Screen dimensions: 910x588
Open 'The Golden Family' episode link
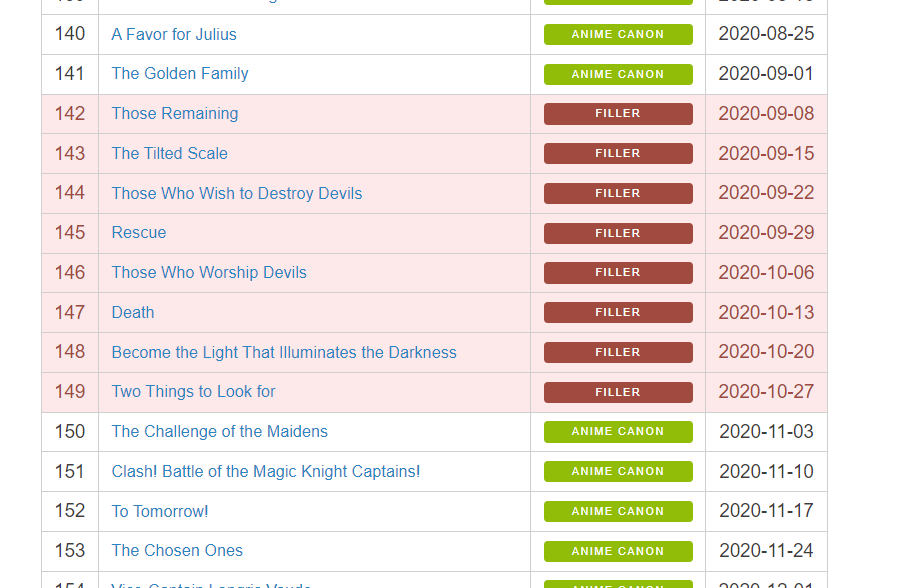pyautogui.click(x=180, y=74)
